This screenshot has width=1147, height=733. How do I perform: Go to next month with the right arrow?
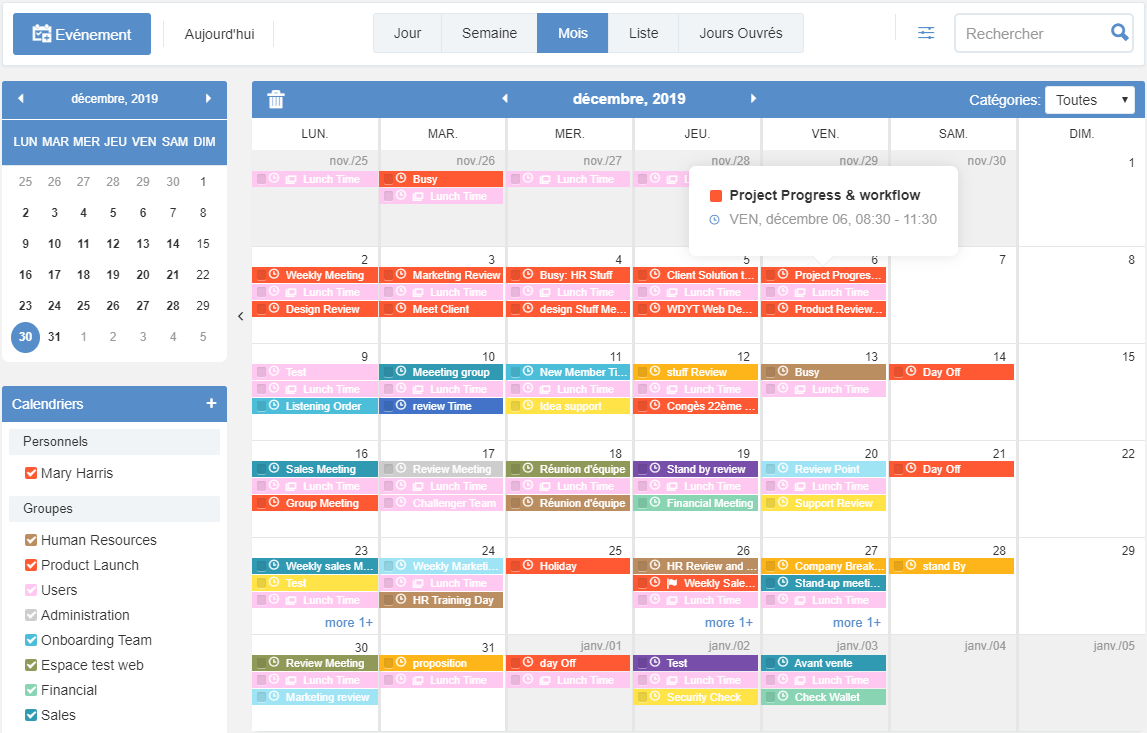pos(753,99)
